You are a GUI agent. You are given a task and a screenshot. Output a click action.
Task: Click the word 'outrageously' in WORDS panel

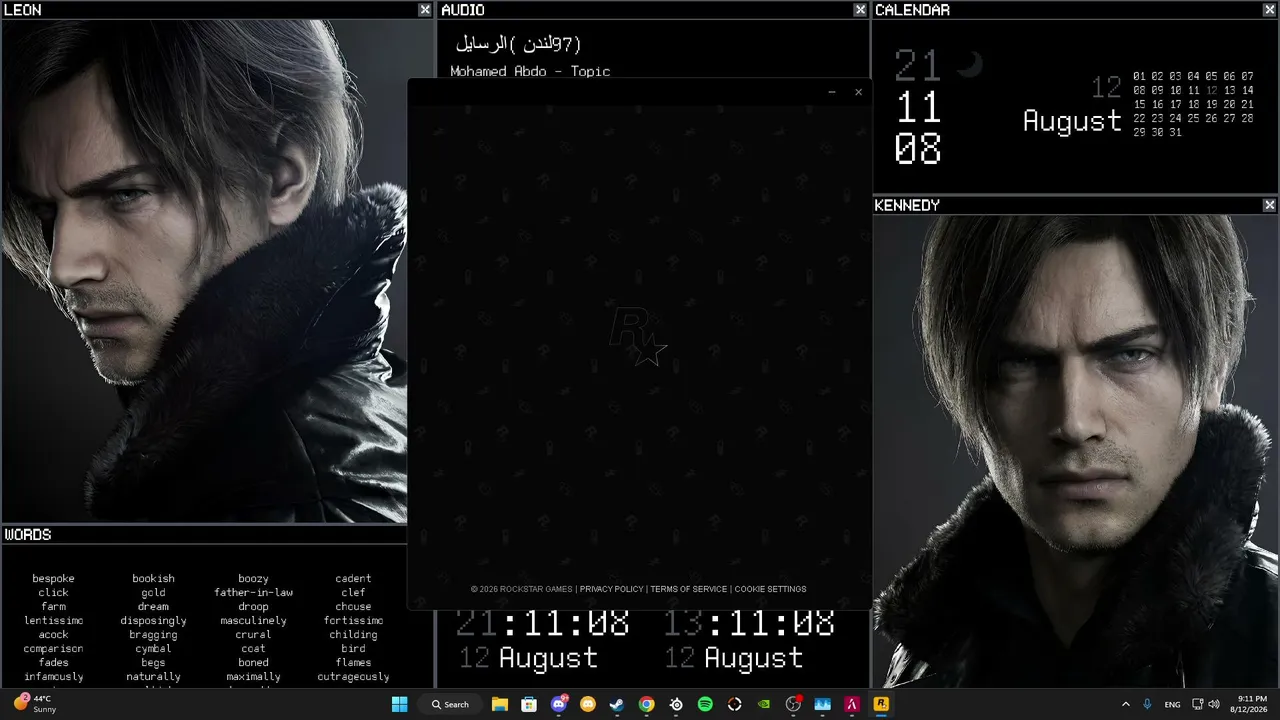click(353, 677)
